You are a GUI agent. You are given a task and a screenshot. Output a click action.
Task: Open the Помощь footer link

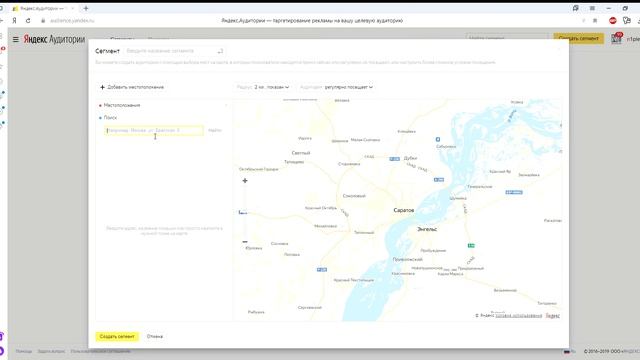(x=24, y=351)
